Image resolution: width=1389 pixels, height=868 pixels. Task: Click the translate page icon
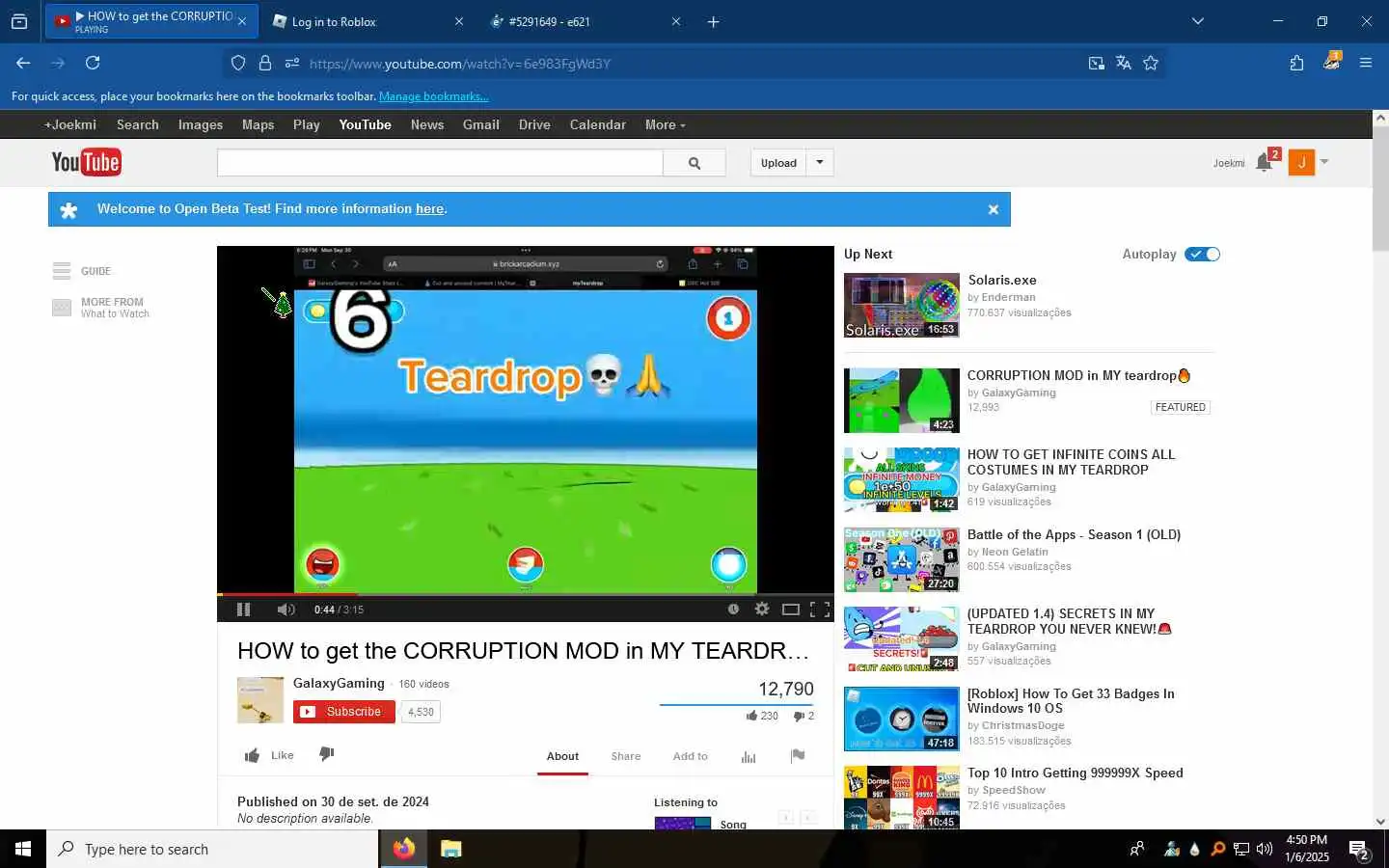click(1124, 63)
